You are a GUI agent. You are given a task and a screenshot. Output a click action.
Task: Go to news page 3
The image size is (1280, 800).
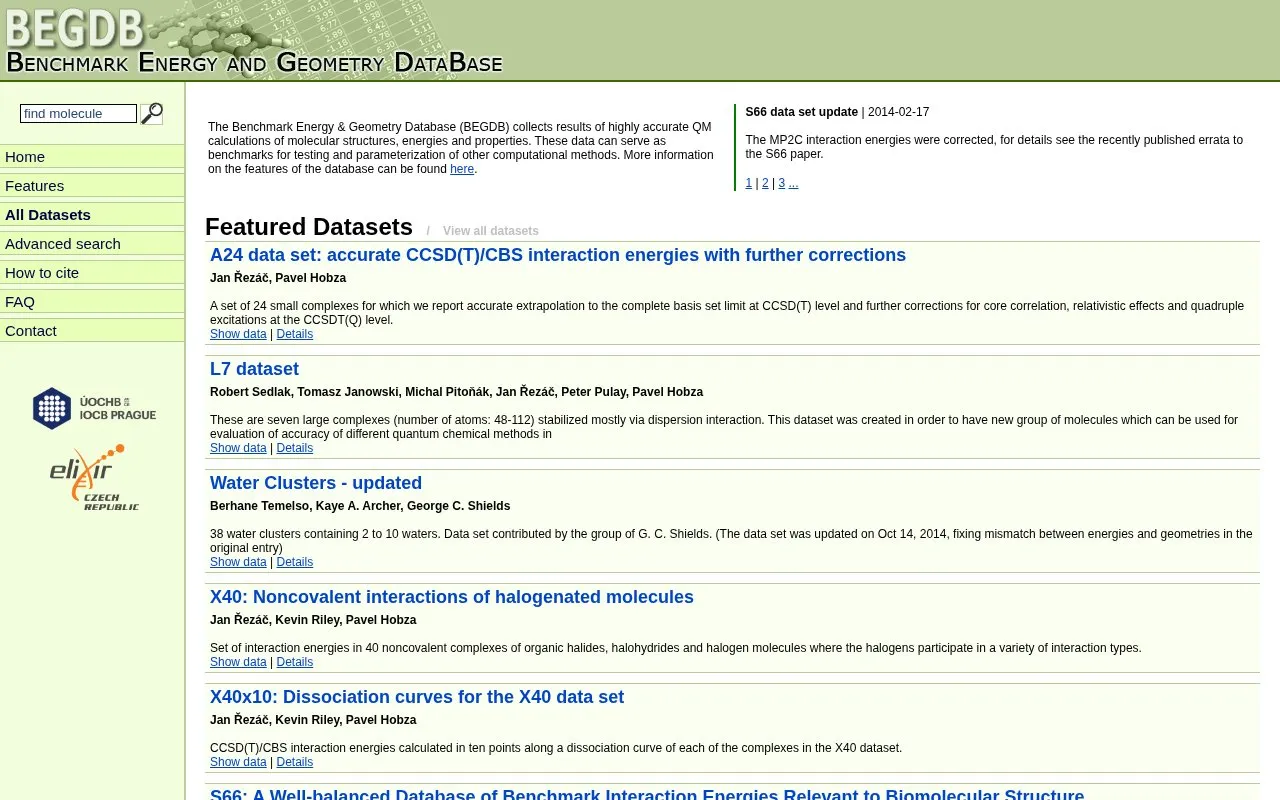coord(782,183)
